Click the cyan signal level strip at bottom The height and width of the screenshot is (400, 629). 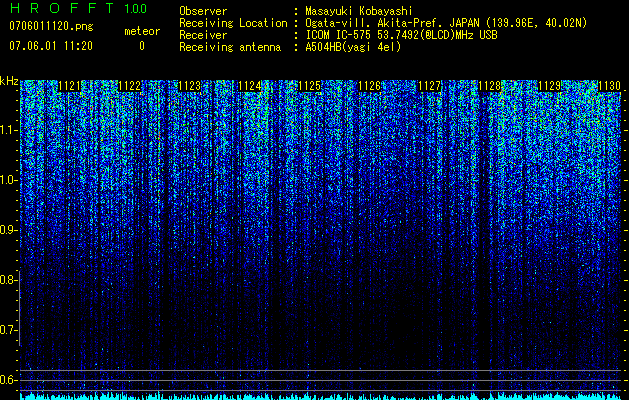point(320,396)
